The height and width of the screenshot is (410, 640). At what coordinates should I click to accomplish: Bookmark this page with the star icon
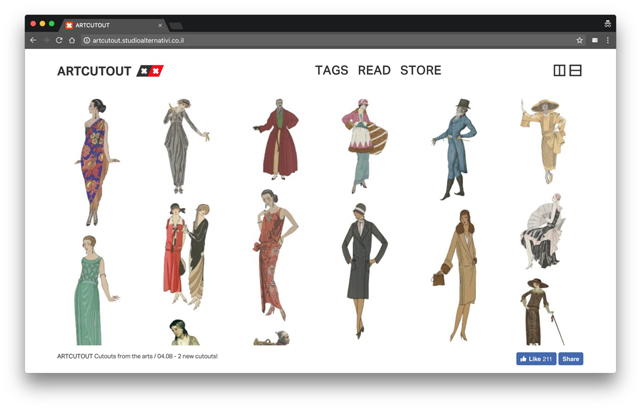(579, 41)
